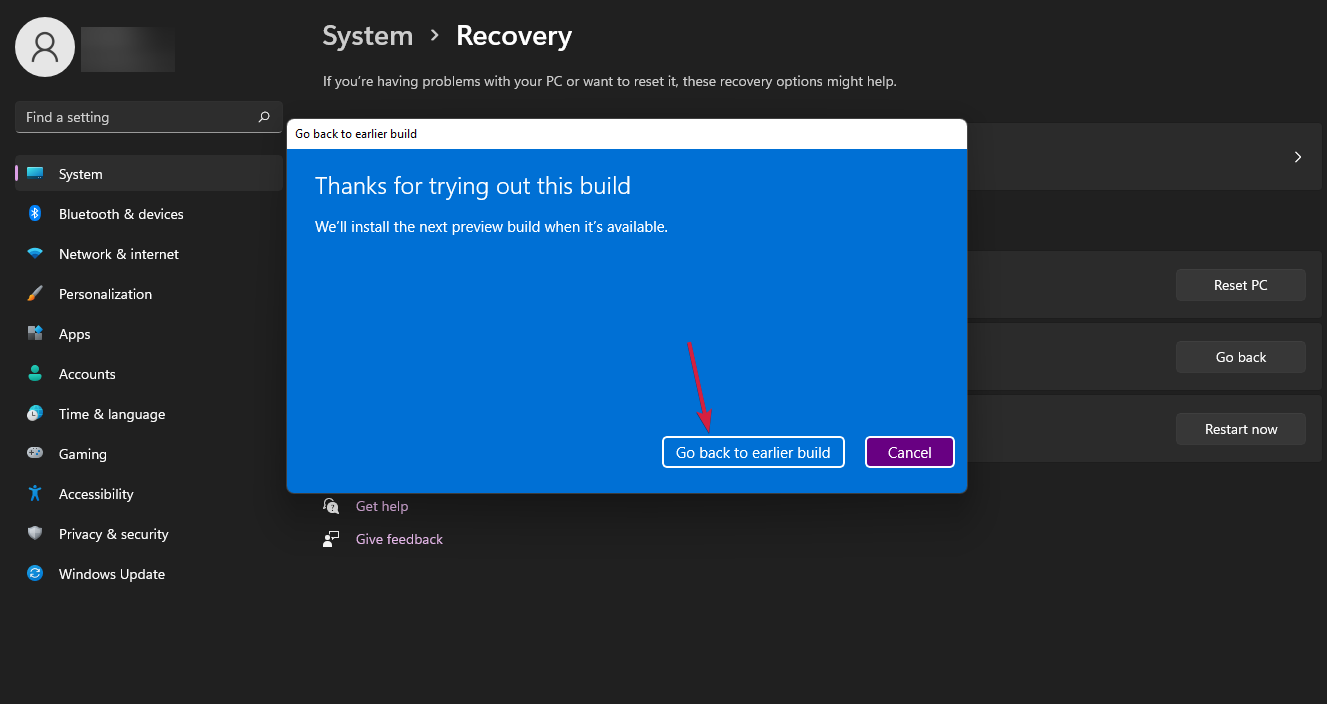Expand the top recovery option via its chevron
The width and height of the screenshot is (1327, 704).
coord(1297,156)
